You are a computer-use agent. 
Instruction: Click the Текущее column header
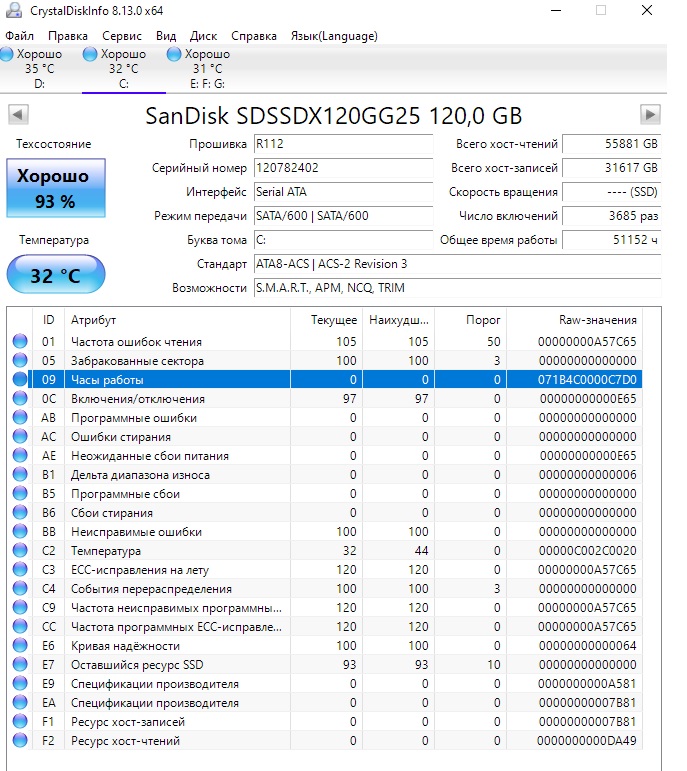tap(326, 320)
